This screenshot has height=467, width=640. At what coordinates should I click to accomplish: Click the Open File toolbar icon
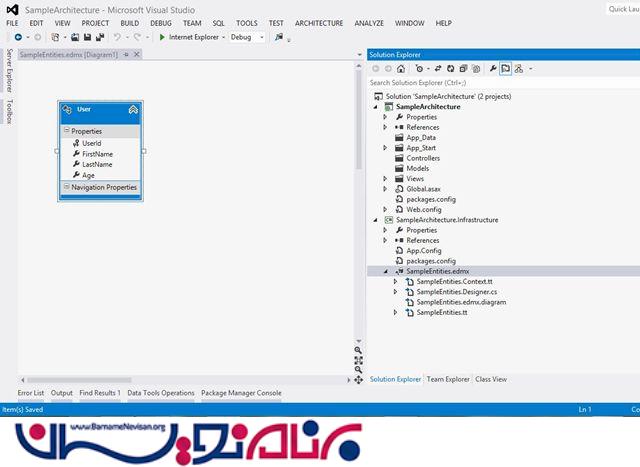pos(75,37)
